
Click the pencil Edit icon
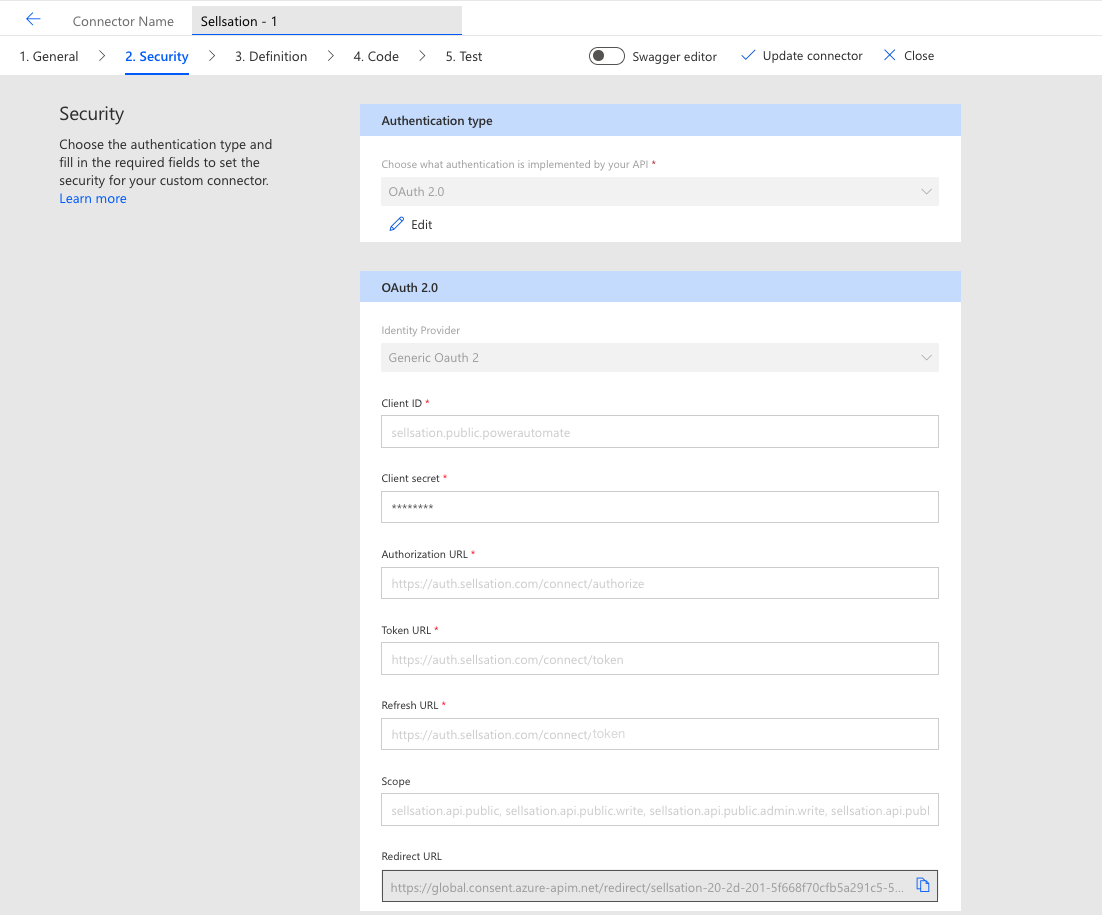tap(396, 224)
